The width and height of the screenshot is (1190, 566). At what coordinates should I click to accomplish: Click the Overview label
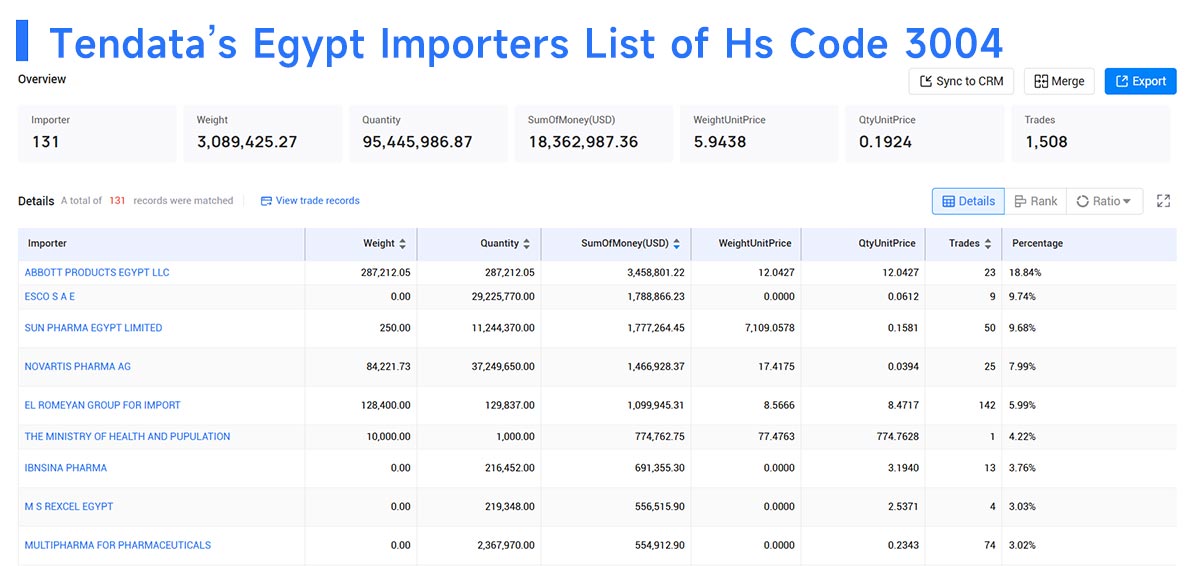(x=42, y=79)
